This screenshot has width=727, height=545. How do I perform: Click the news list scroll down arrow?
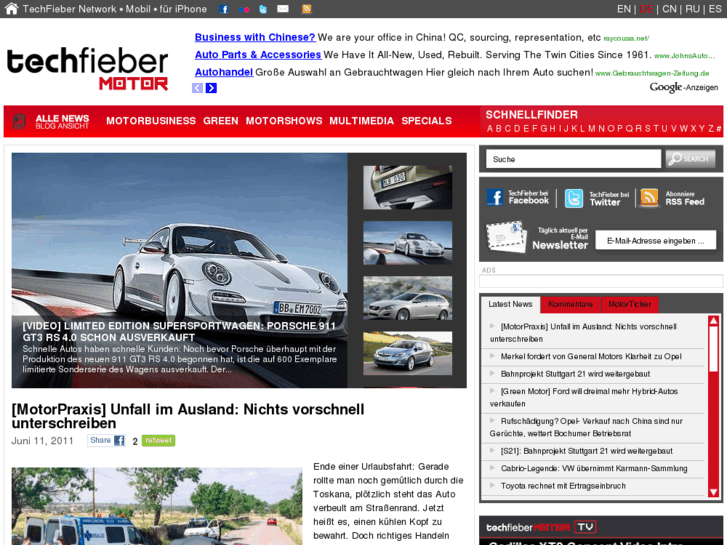714,492
